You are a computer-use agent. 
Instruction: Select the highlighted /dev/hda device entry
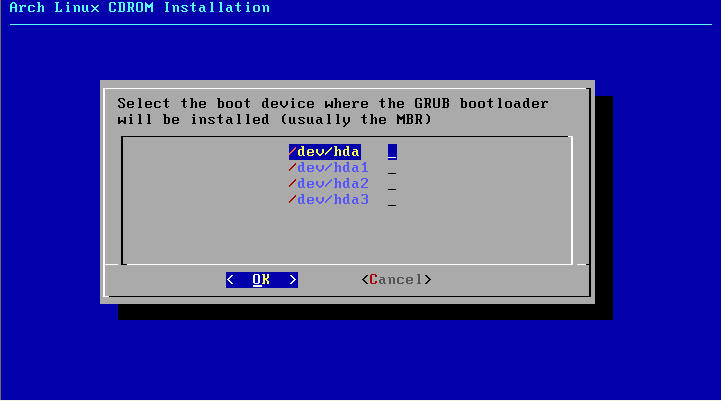324,152
